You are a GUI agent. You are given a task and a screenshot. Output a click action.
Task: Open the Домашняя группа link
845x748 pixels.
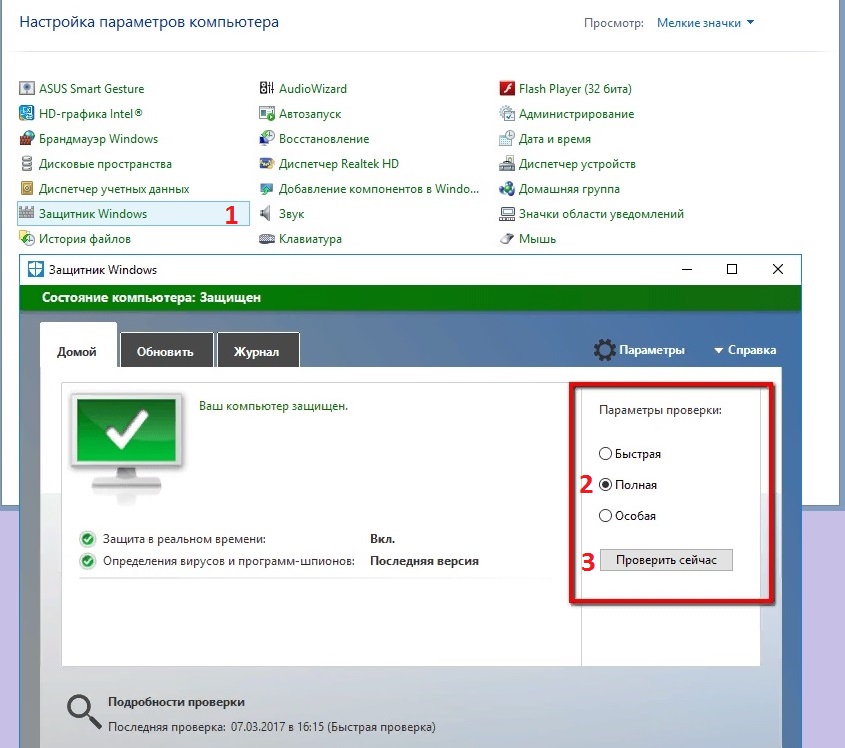[x=569, y=189]
